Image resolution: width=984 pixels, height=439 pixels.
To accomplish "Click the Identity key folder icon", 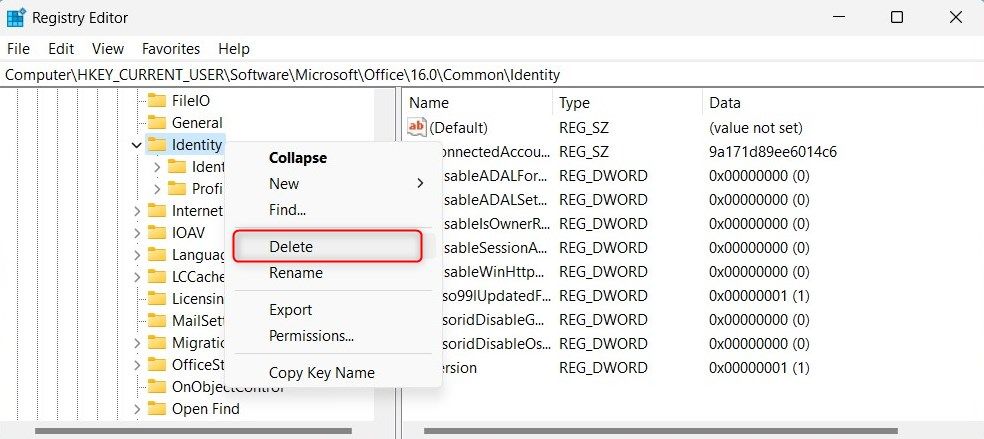I will [x=156, y=145].
